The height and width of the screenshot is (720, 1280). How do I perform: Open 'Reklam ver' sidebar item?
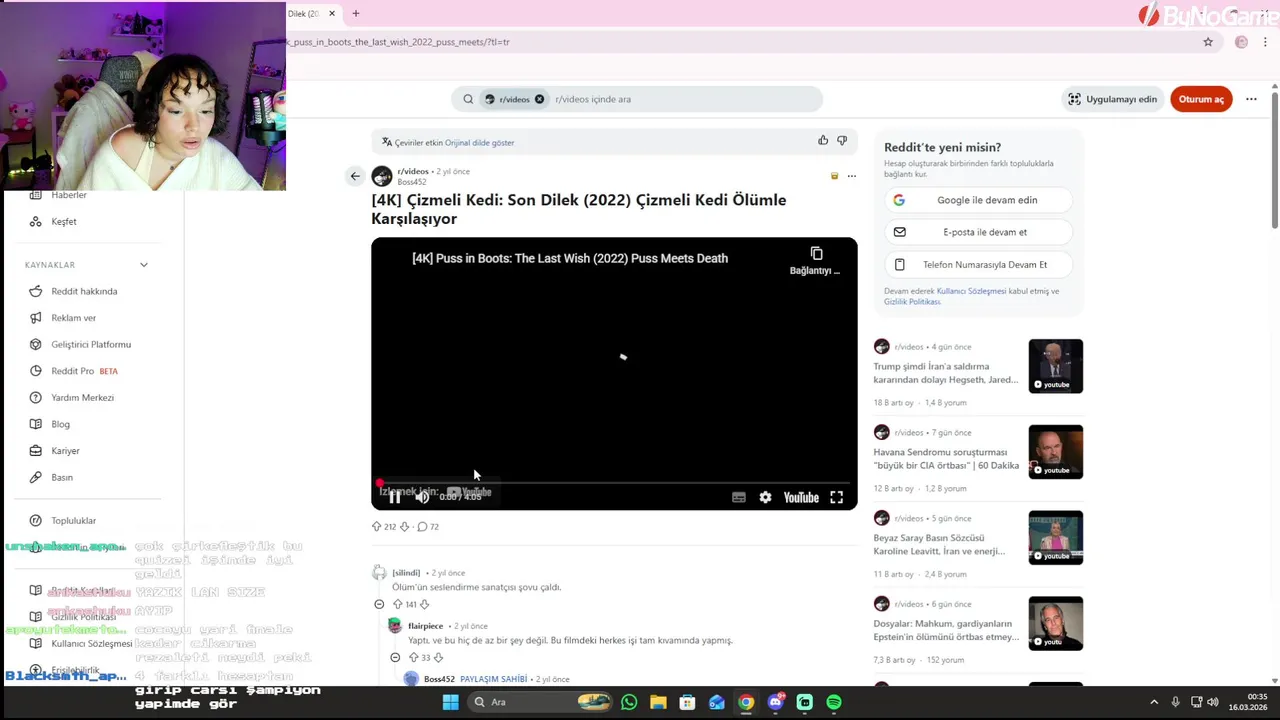(x=73, y=318)
